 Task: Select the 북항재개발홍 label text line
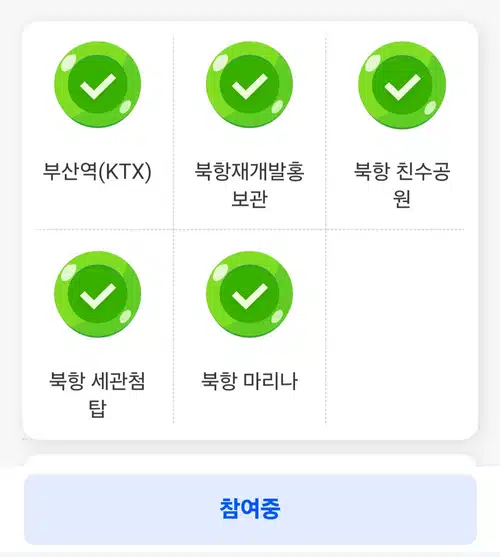[250, 172]
